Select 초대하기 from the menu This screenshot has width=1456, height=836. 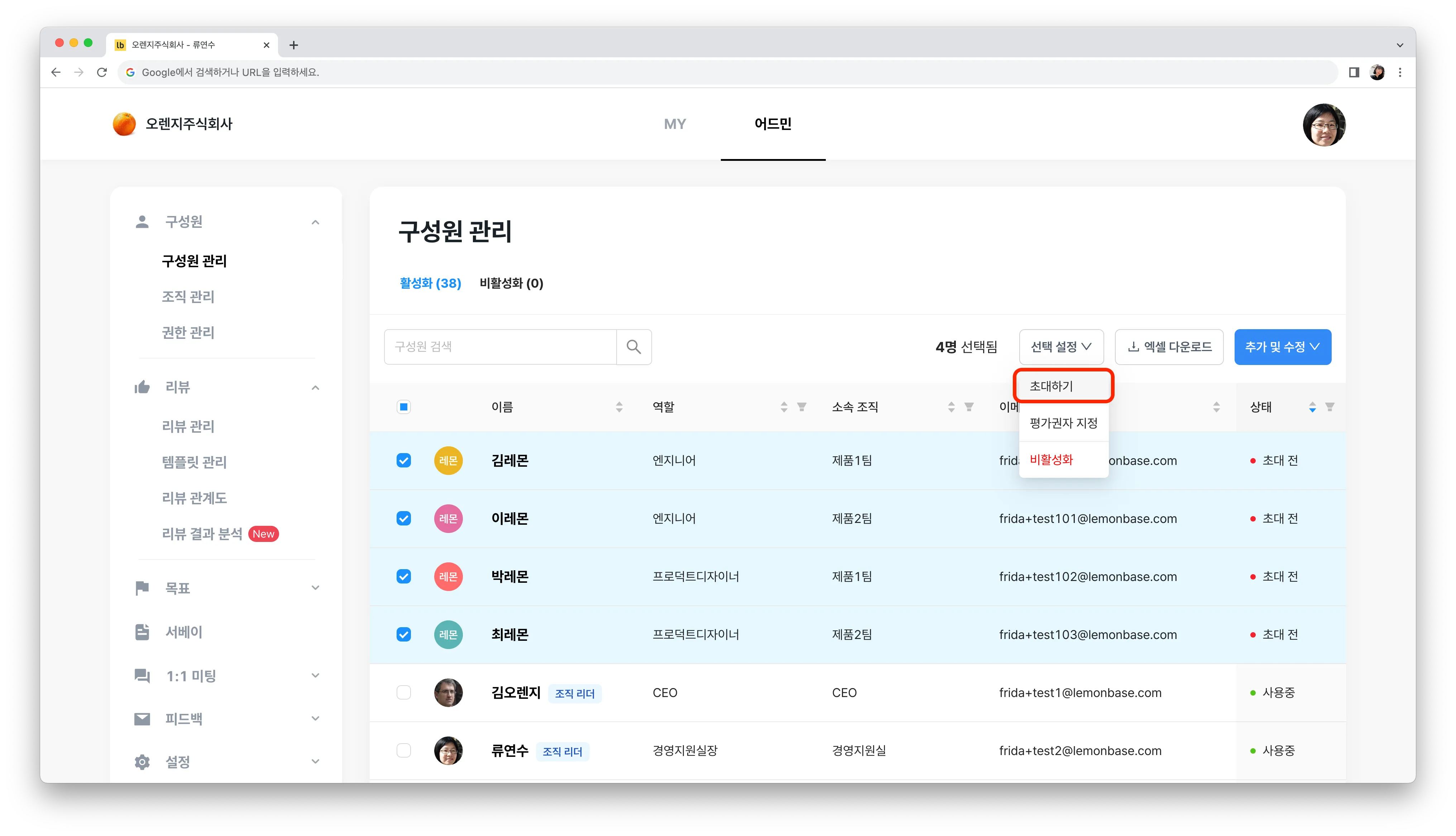pos(1063,386)
